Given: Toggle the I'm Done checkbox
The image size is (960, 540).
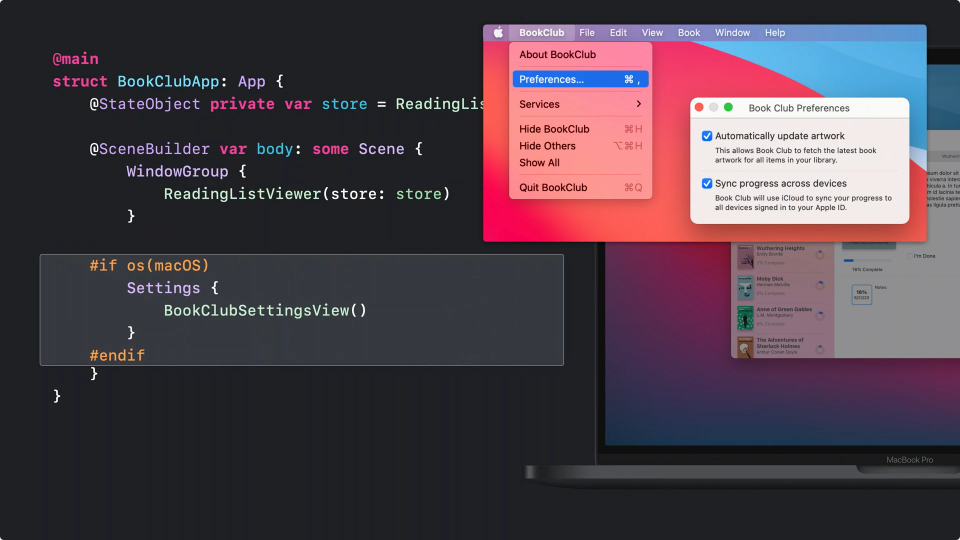Looking at the screenshot, I should tap(909, 256).
